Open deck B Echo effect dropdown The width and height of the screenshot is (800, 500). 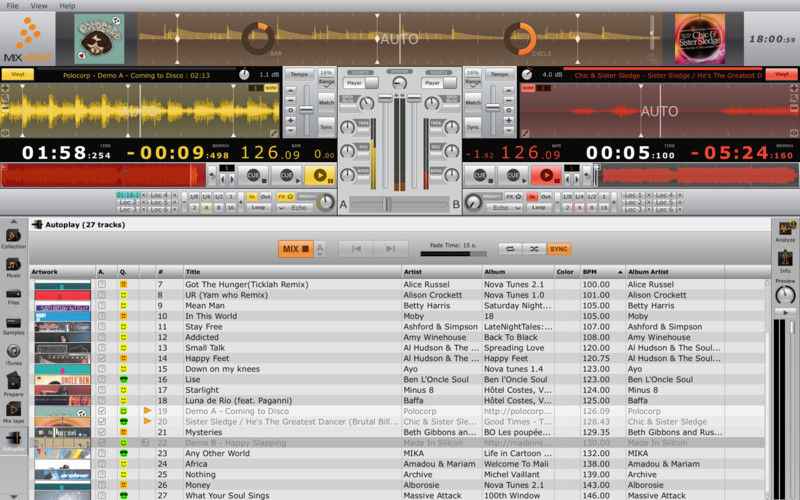click(503, 208)
